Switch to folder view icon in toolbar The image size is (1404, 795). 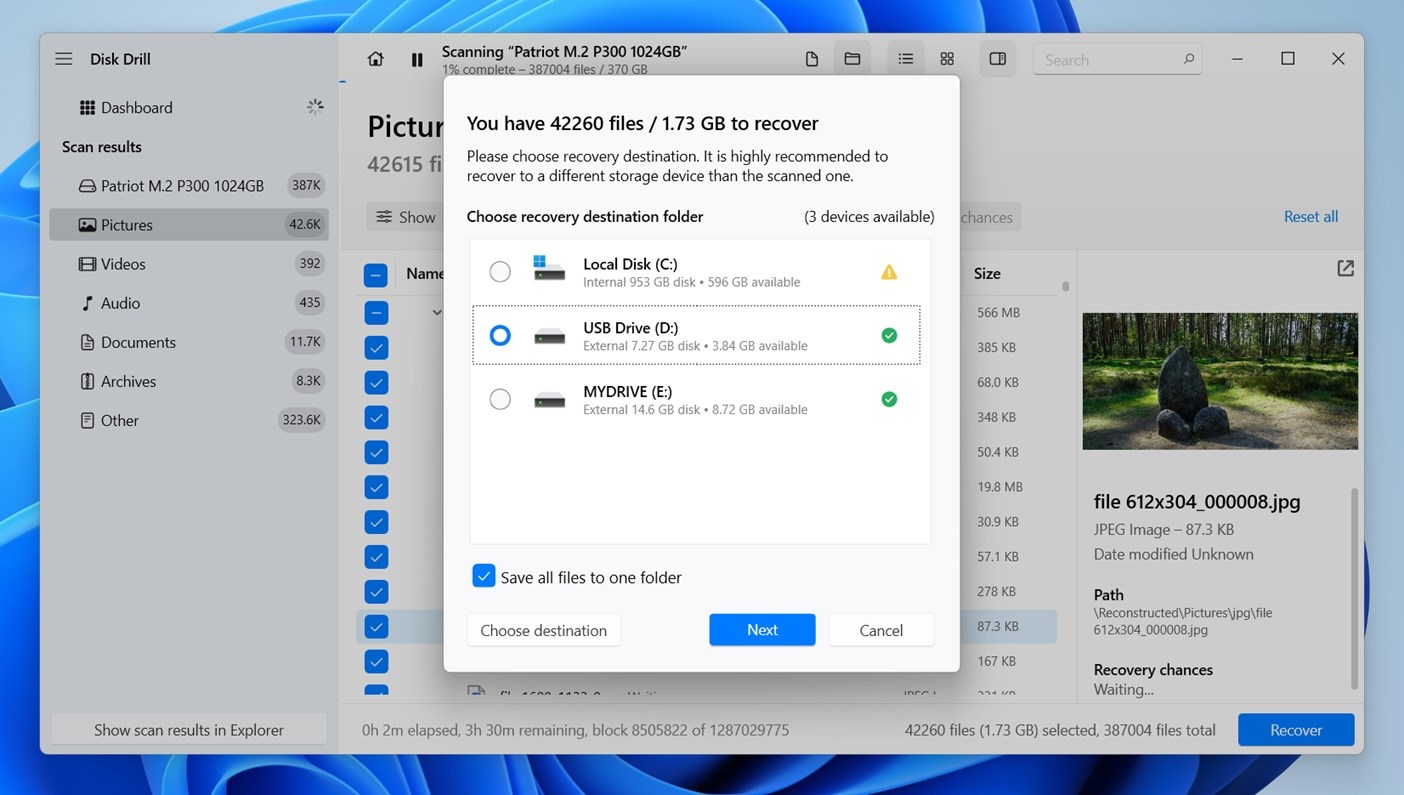pyautogui.click(x=852, y=59)
